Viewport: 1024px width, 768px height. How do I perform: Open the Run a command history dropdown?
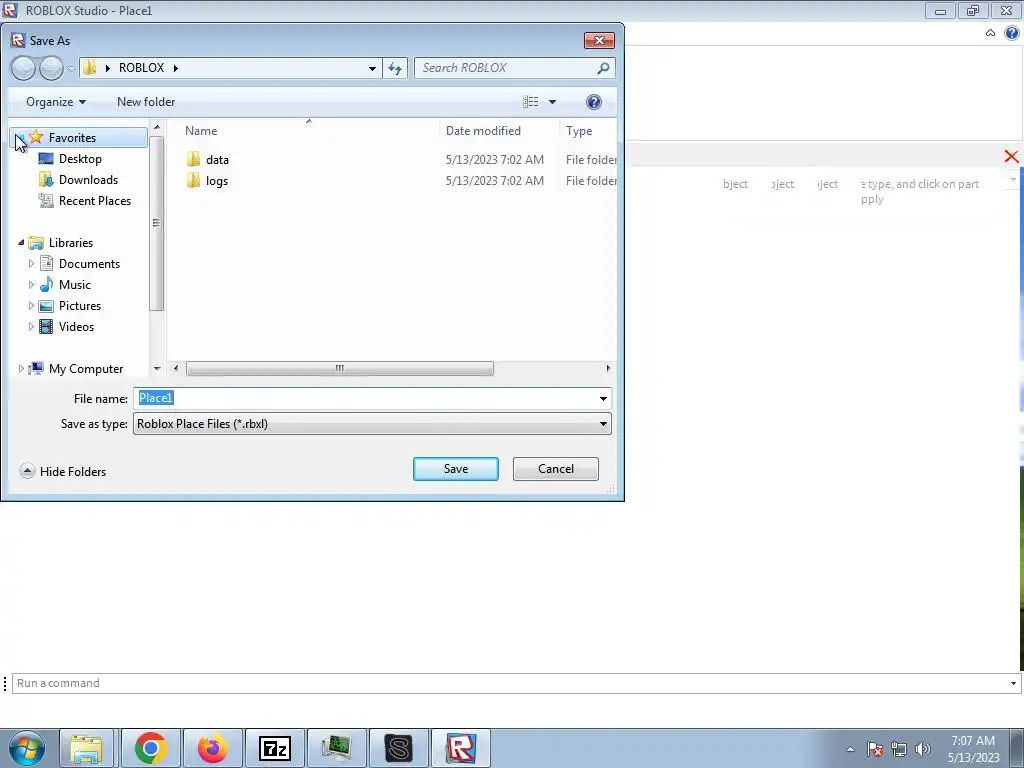1013,683
